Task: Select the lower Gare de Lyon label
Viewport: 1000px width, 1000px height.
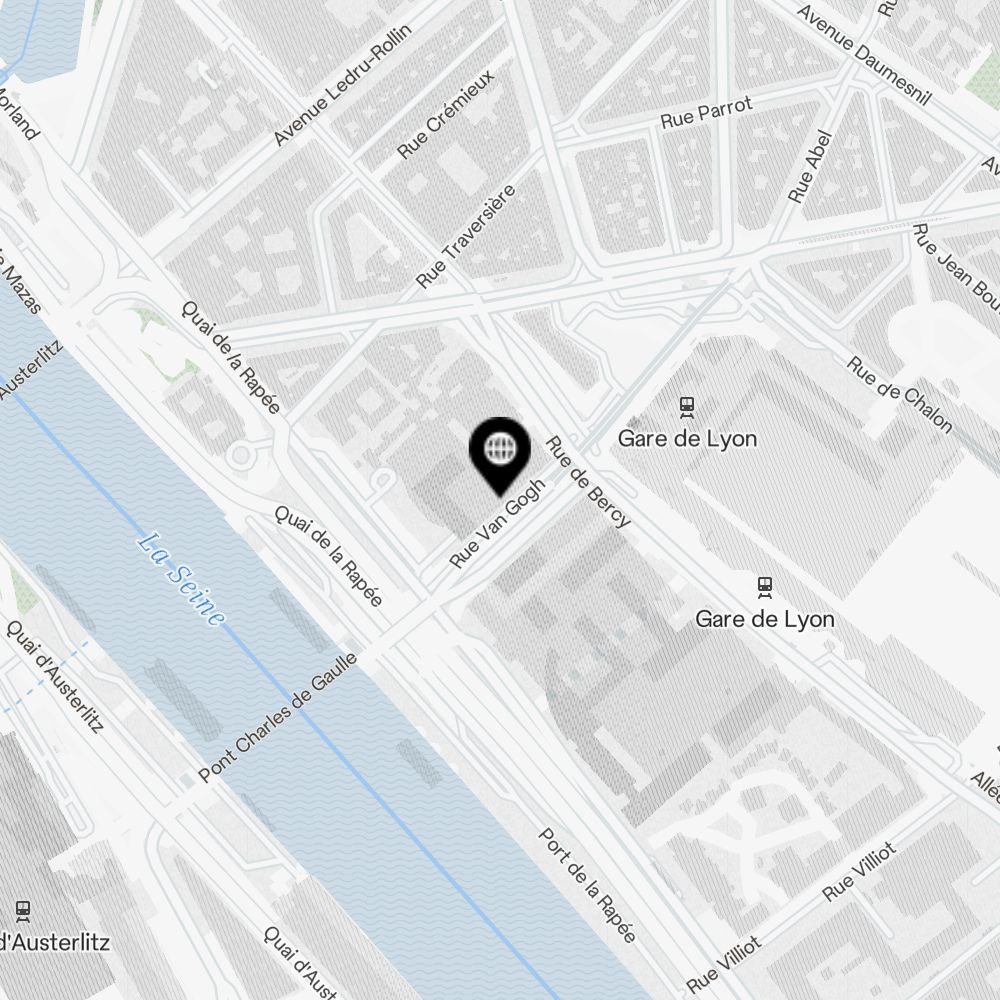Action: pos(765,619)
